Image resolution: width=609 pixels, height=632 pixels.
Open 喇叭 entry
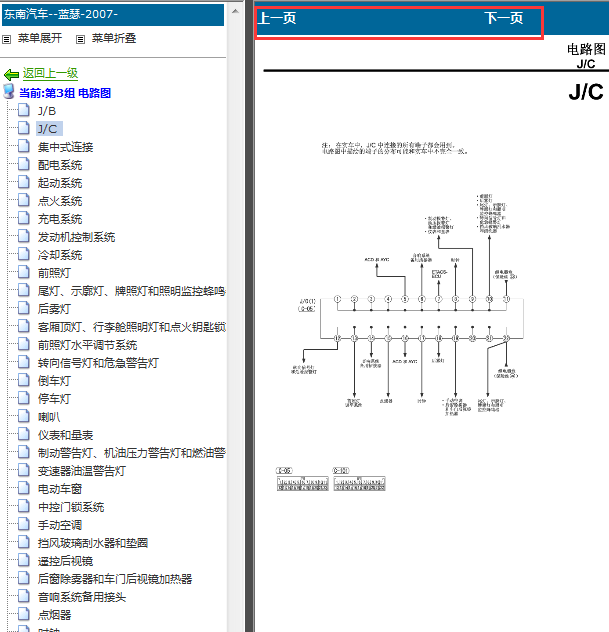(x=49, y=417)
